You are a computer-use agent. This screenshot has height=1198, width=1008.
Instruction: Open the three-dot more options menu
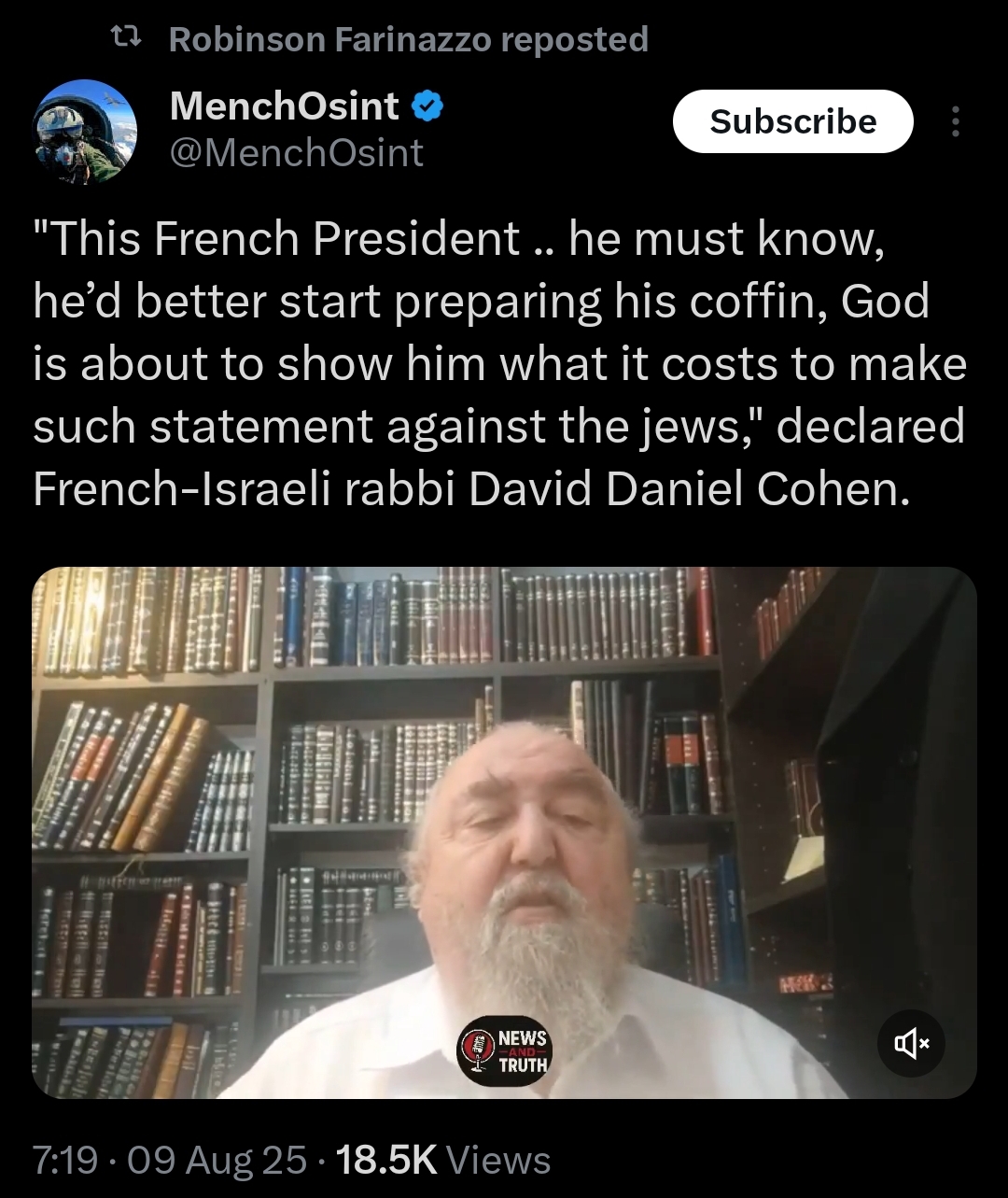(954, 121)
